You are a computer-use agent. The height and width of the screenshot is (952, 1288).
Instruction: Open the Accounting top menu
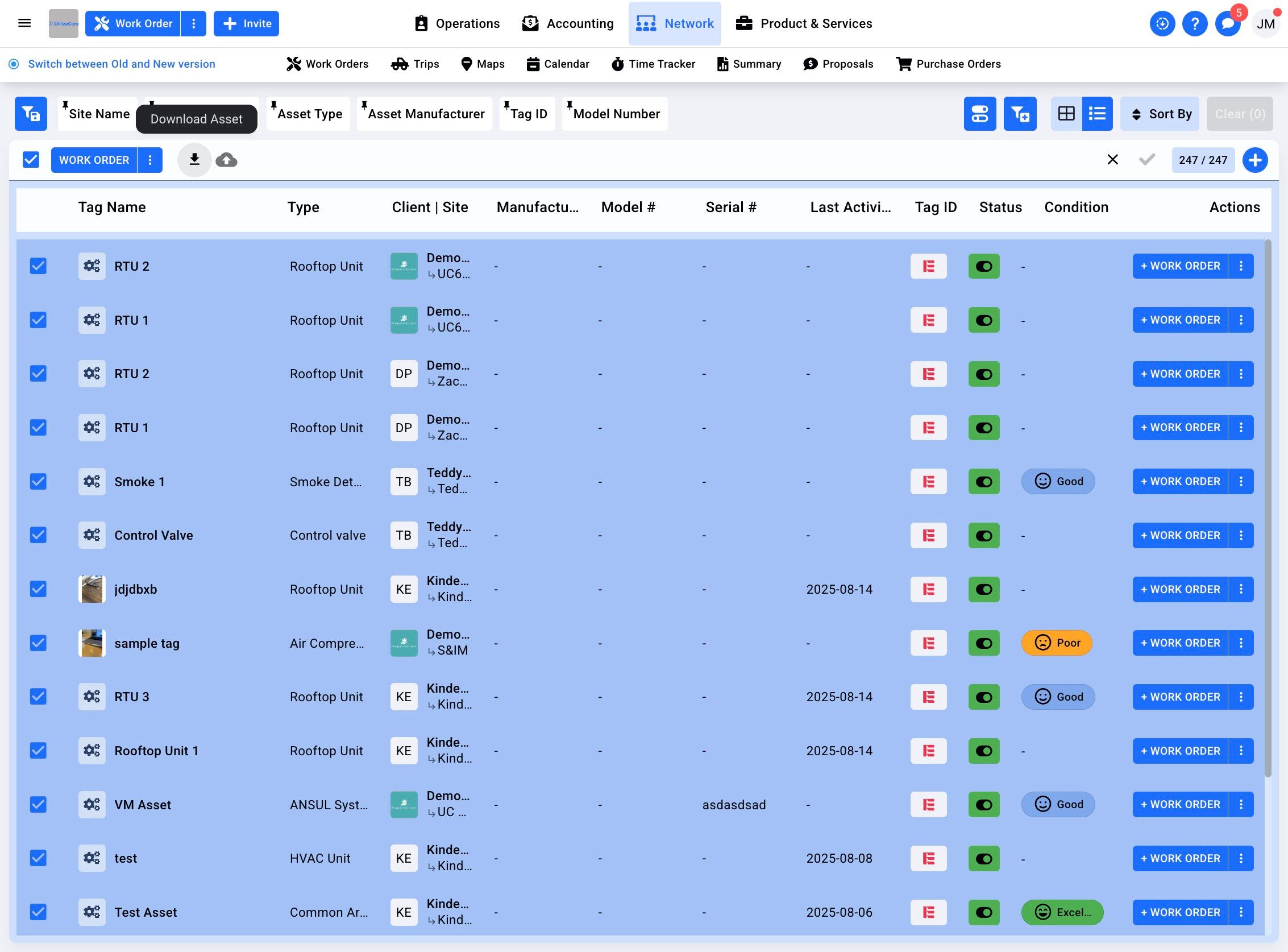pyautogui.click(x=567, y=24)
